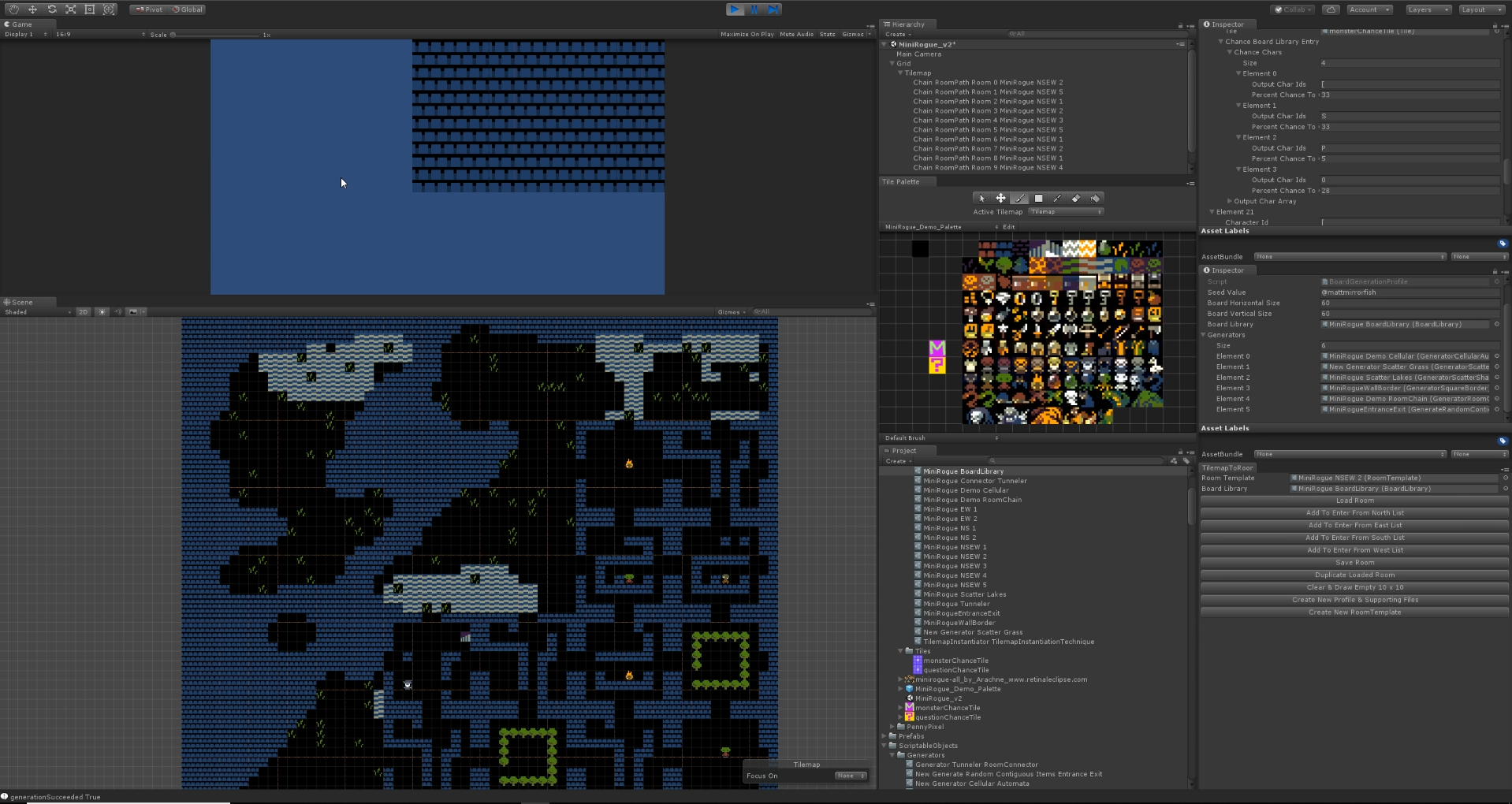Toggle Pivot handle position
The height and width of the screenshot is (804, 1512).
[148, 9]
